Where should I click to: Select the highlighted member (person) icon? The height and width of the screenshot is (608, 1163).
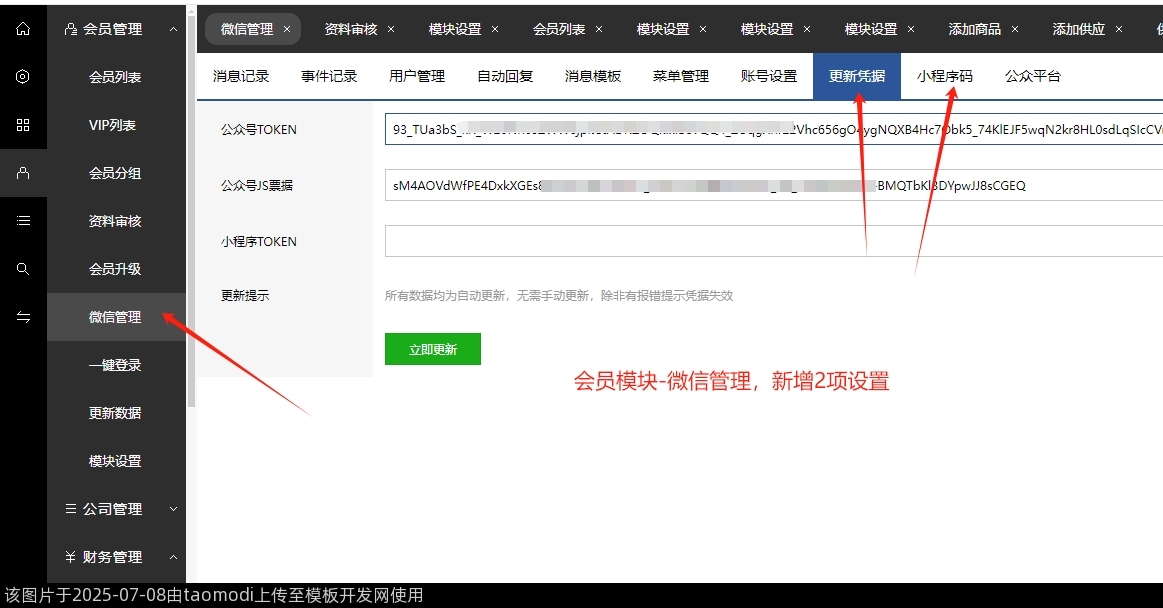(22, 172)
